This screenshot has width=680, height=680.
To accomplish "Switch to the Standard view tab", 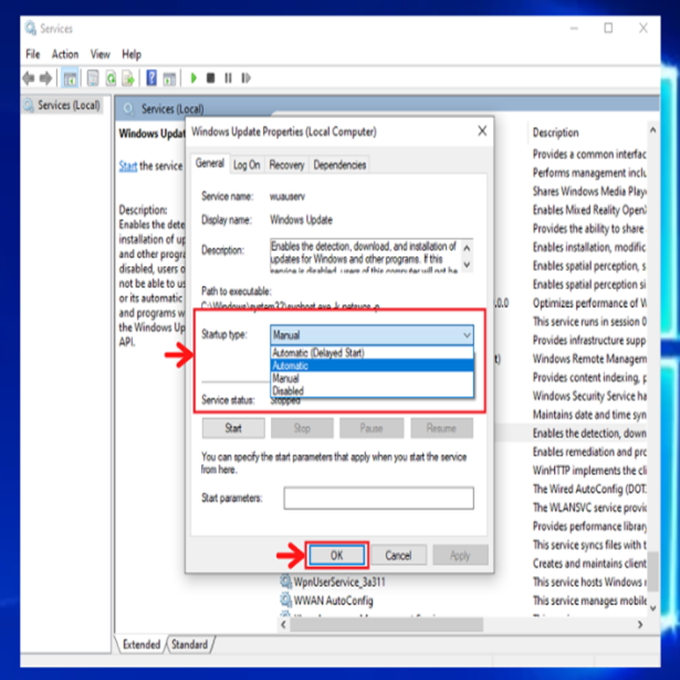I will tap(190, 644).
